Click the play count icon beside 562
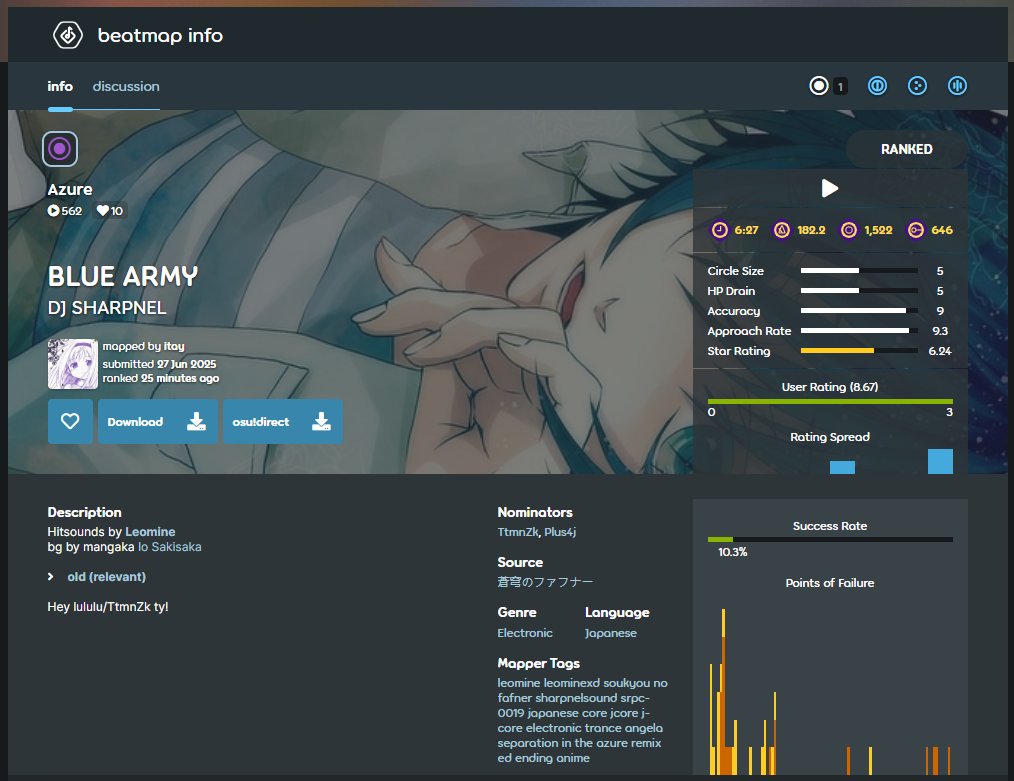 coord(53,210)
